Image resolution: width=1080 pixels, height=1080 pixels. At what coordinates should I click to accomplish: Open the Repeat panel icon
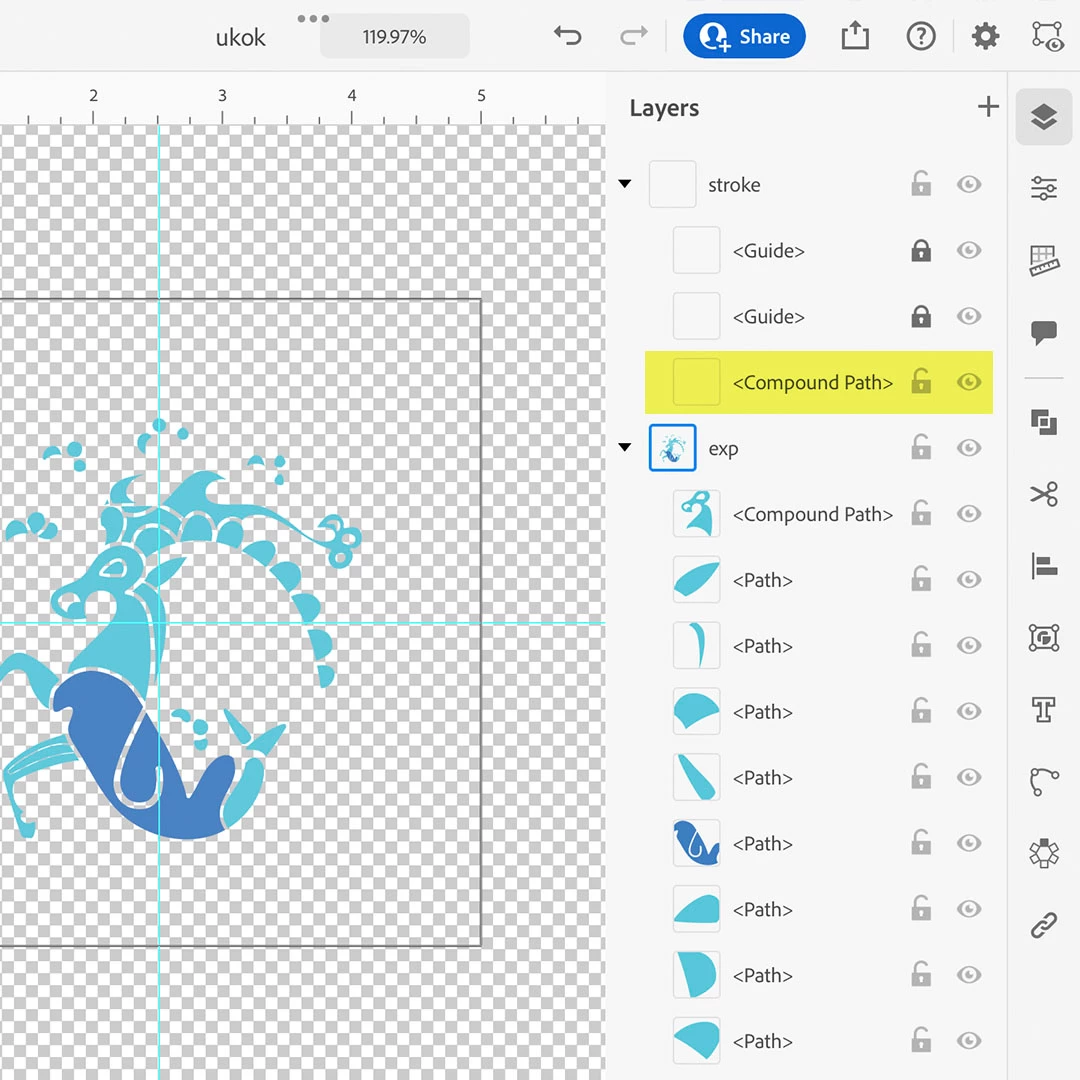point(1043,853)
